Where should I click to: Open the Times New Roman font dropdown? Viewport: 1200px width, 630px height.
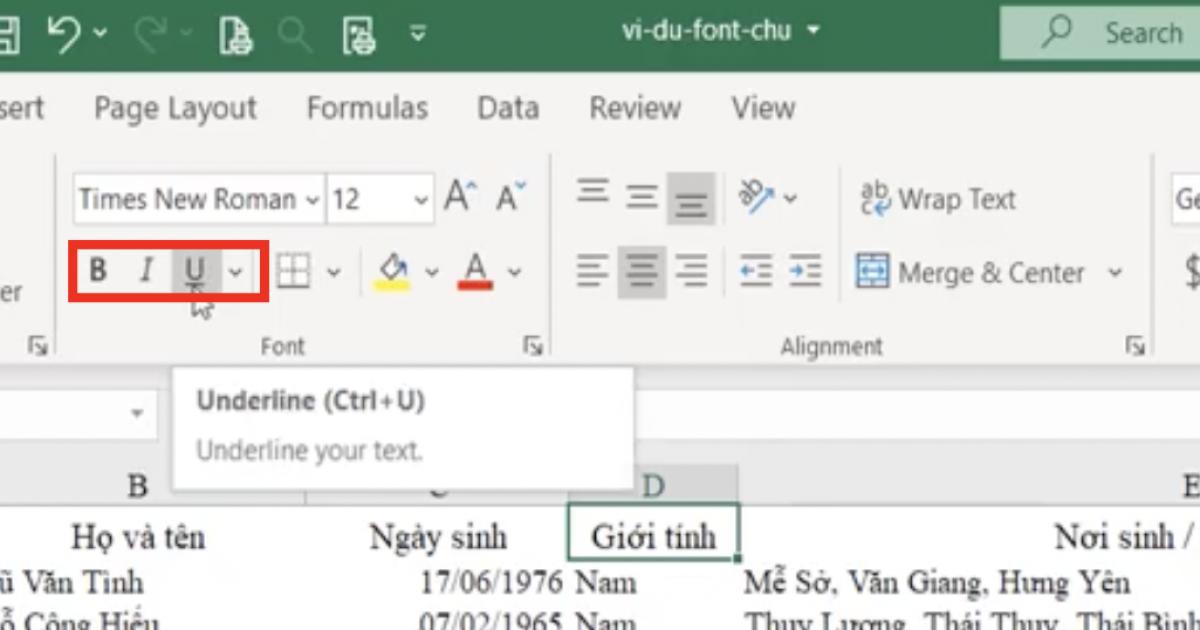click(313, 200)
